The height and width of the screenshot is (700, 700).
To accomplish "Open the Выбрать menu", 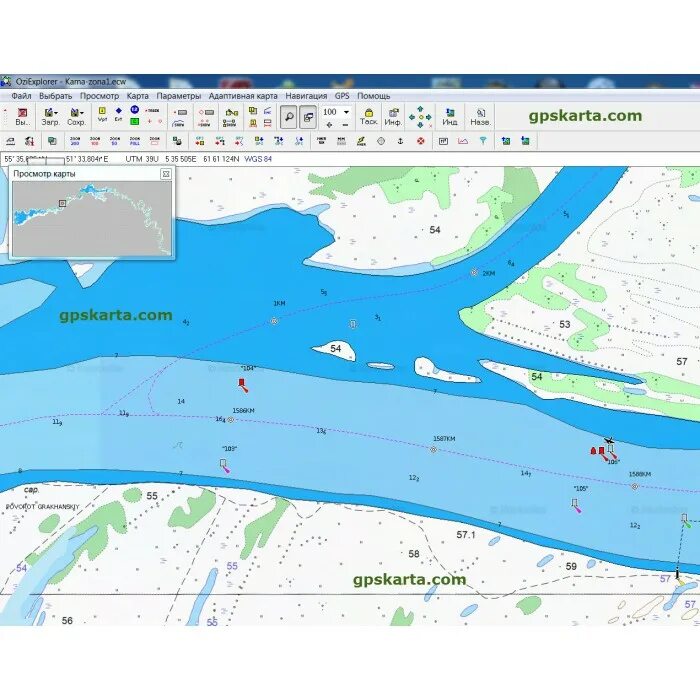I will [x=55, y=96].
